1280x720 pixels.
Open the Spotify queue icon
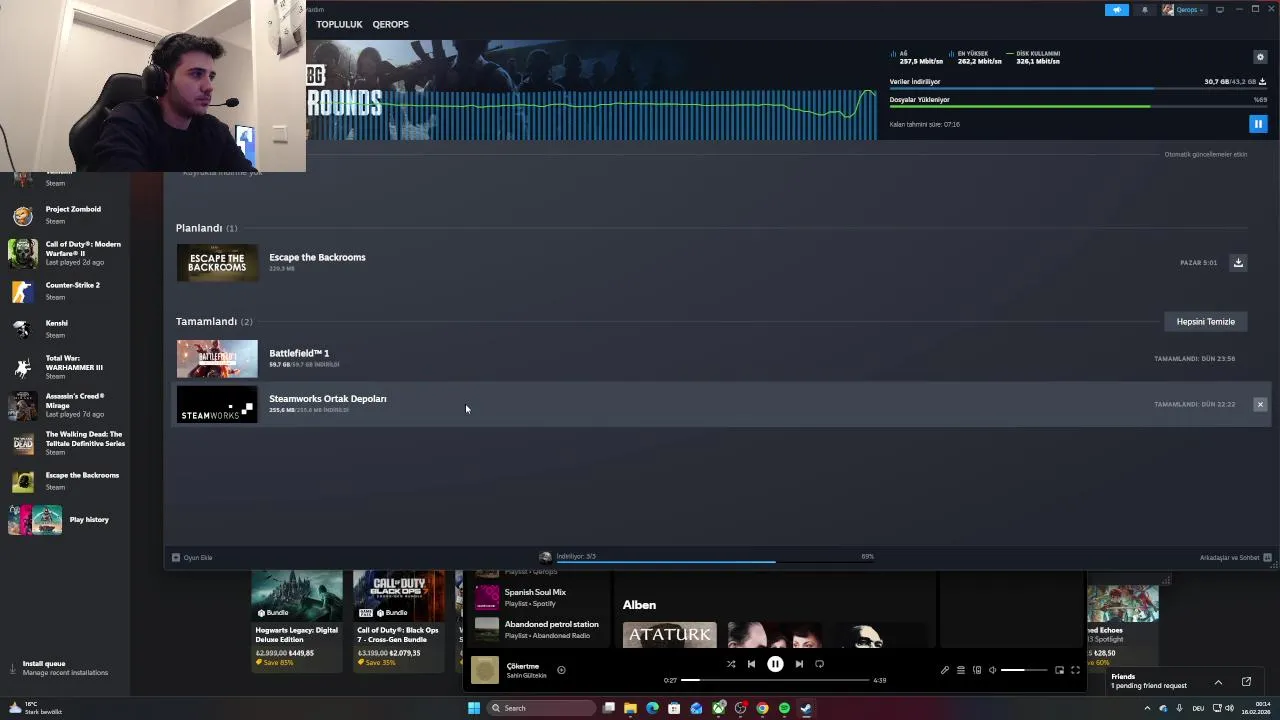[961, 670]
